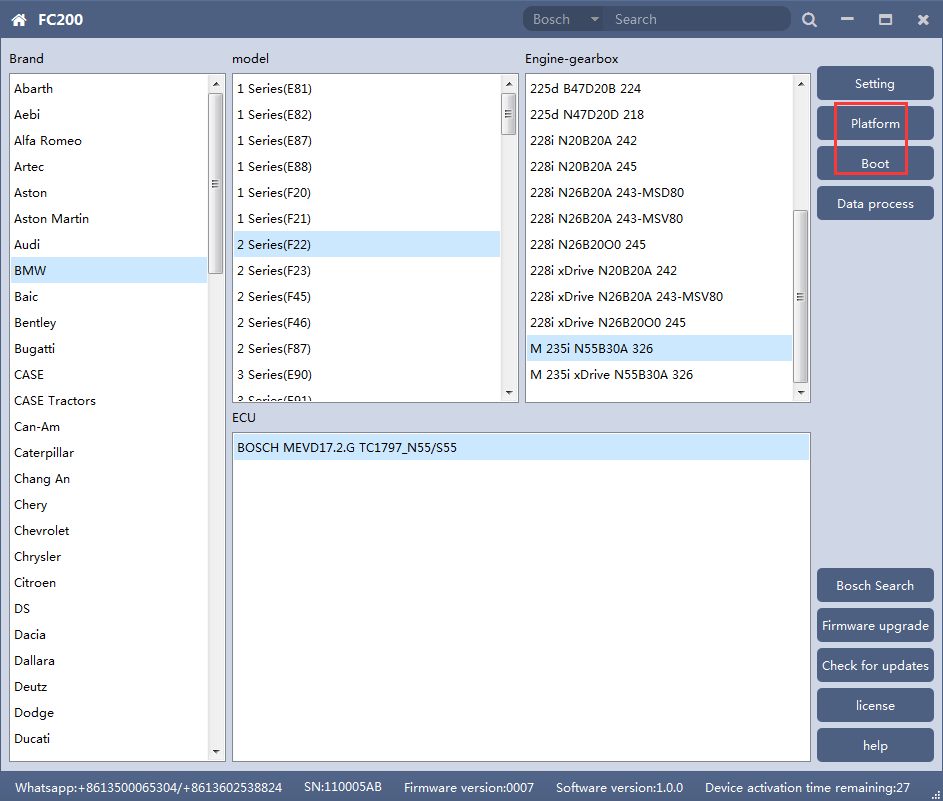Click Check for updates

875,666
